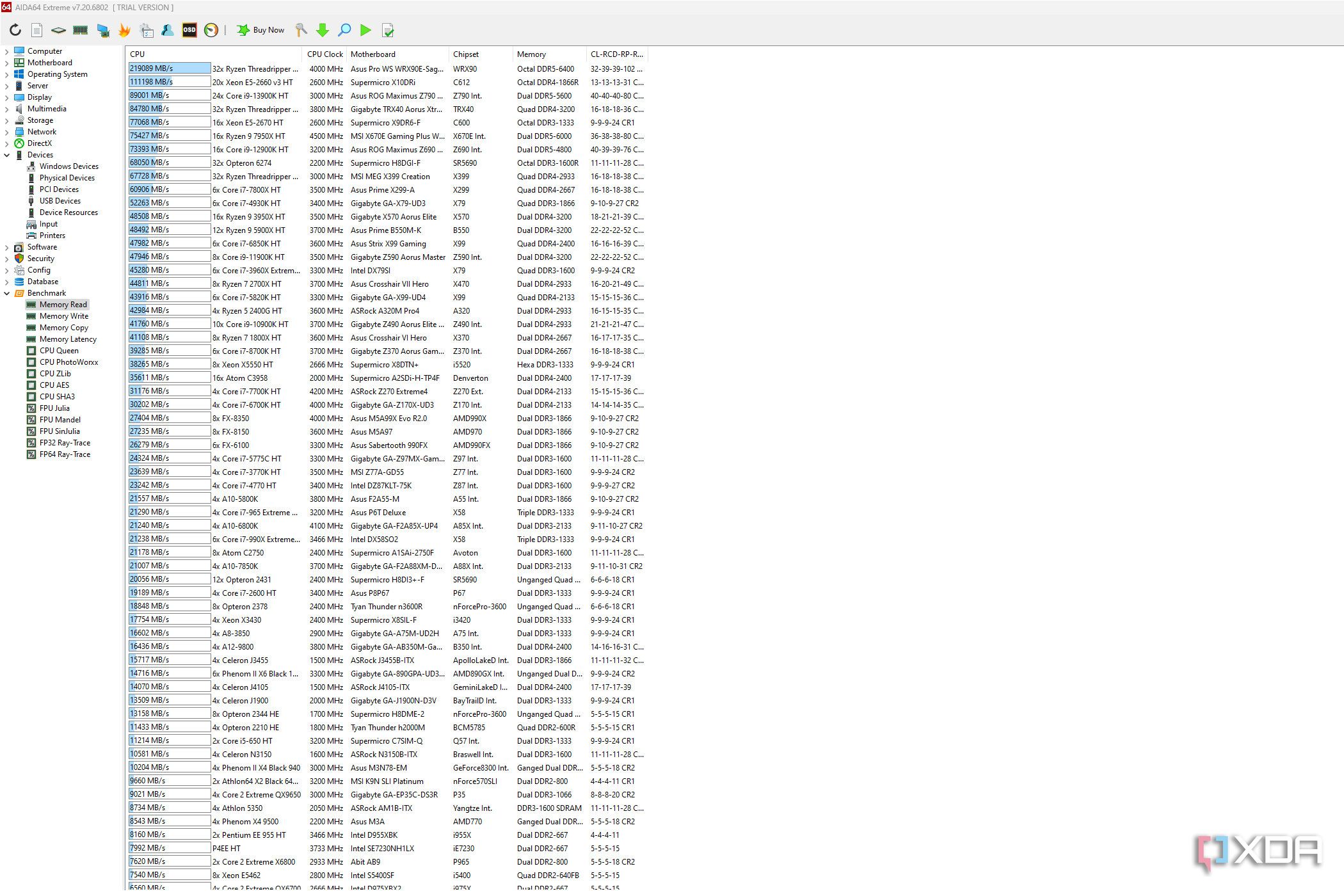Open the gear and checklist preferences icon
The height and width of the screenshot is (896, 1344).
coord(147,30)
